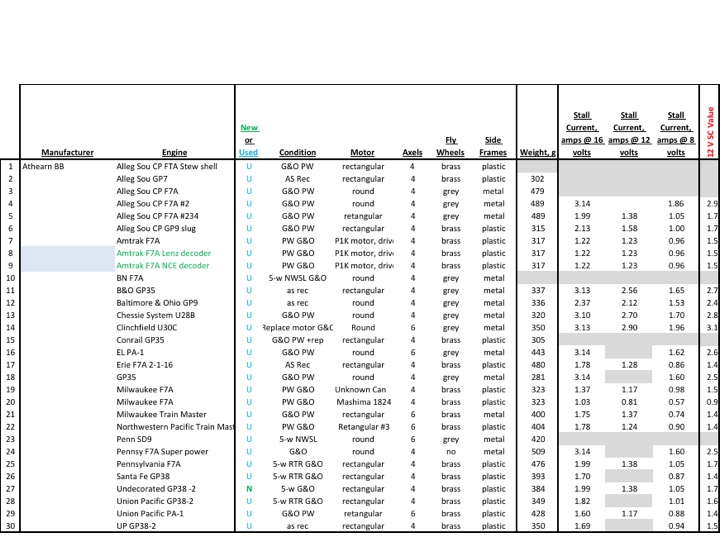
Task: Click the Amtrak F7A Lenz decoder cell
Action: point(163,253)
